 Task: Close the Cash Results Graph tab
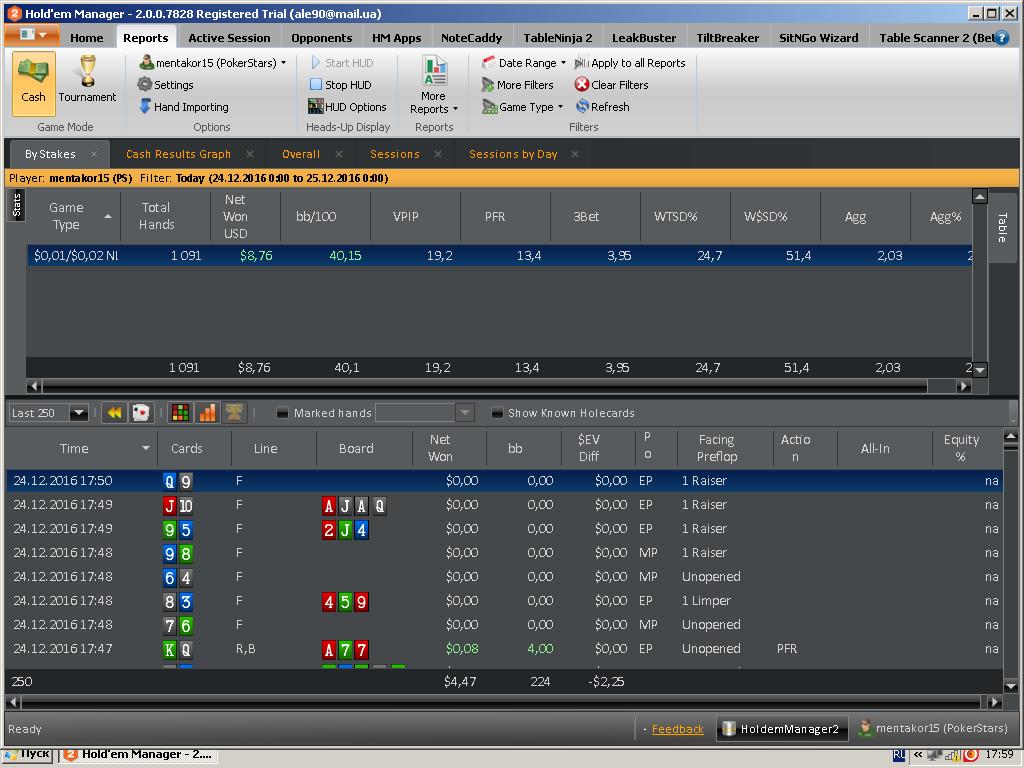pyautogui.click(x=249, y=154)
